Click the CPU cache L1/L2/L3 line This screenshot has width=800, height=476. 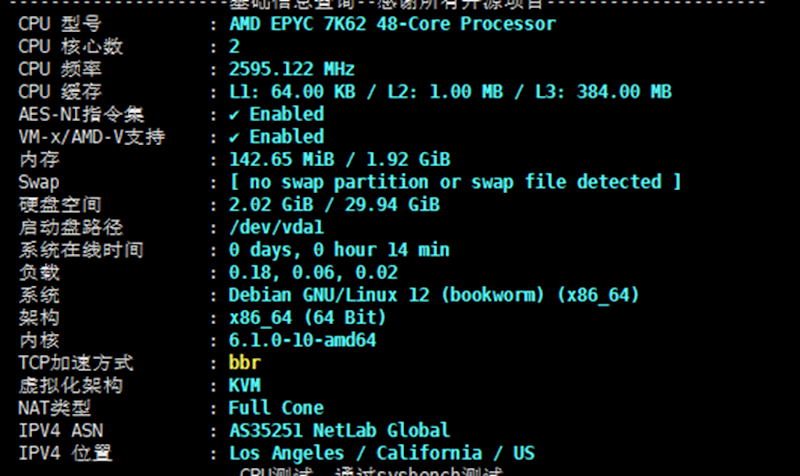(450, 92)
